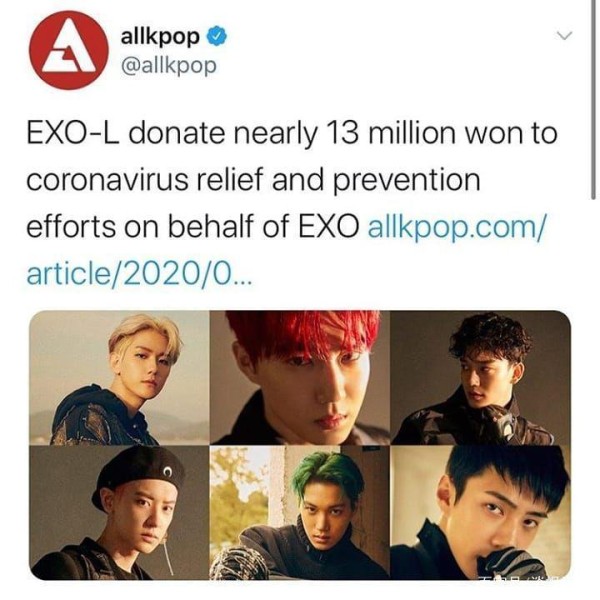
Task: View photo of the curly dark-haired member
Action: coord(481,378)
